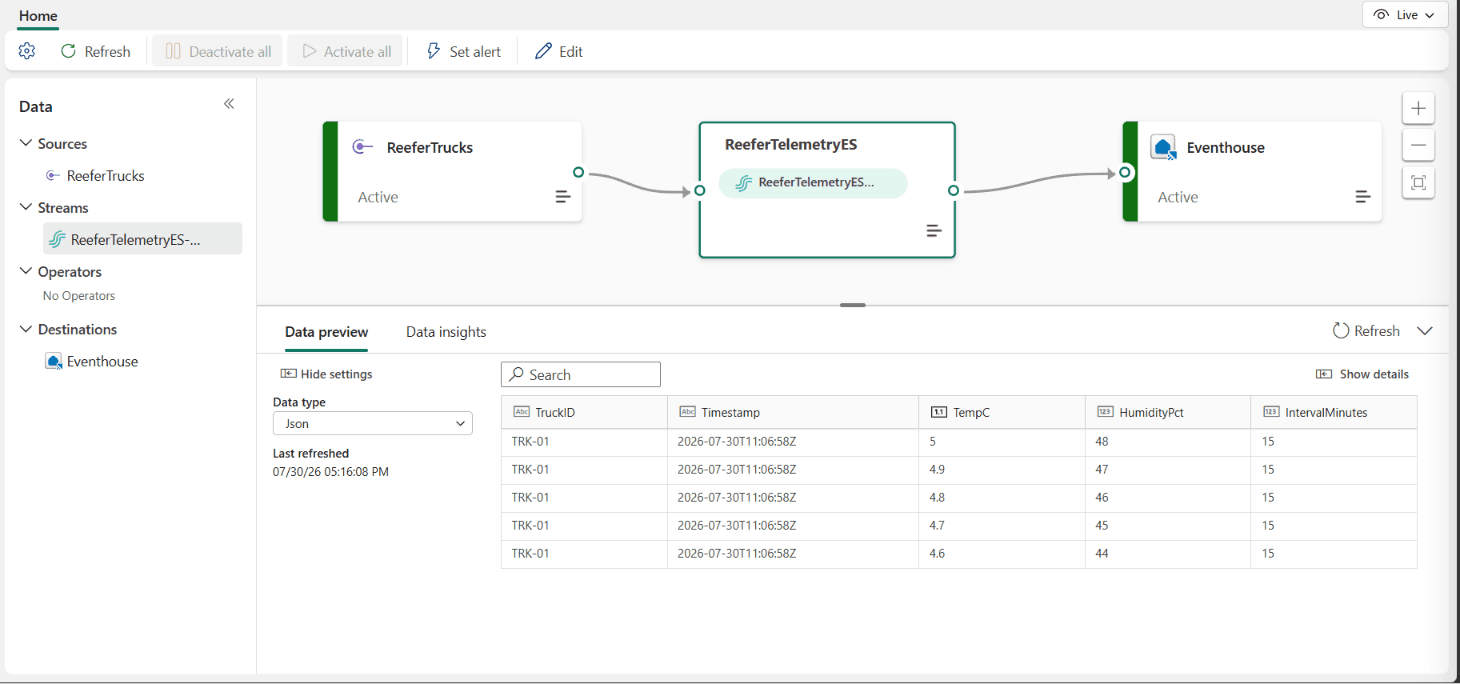The width and height of the screenshot is (1460, 684).
Task: Collapse the Streams section
Action: click(x=26, y=207)
